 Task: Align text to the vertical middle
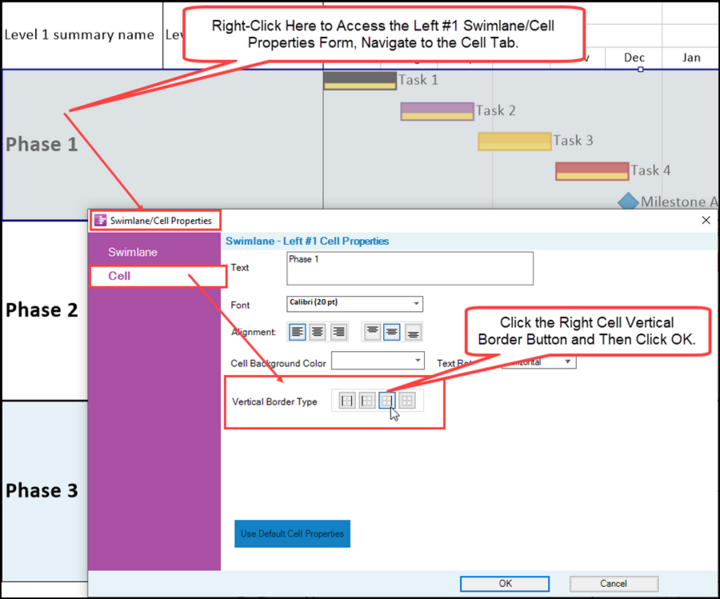coord(392,332)
